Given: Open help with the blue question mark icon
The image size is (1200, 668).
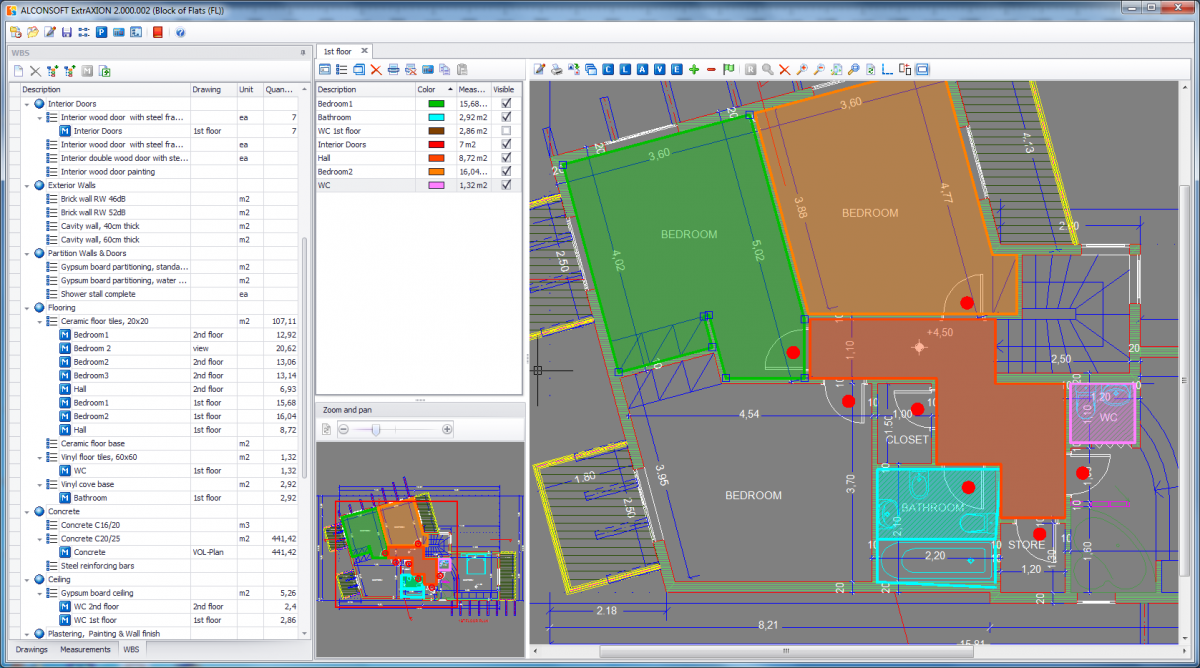Looking at the screenshot, I should coord(180,33).
